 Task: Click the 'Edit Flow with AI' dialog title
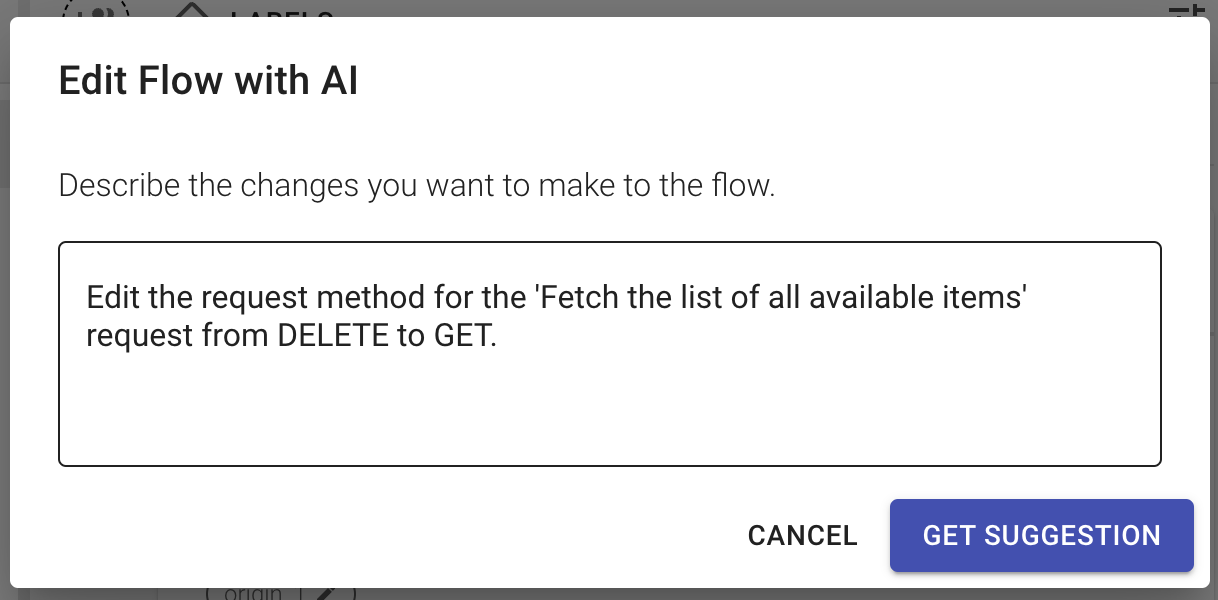[x=208, y=80]
